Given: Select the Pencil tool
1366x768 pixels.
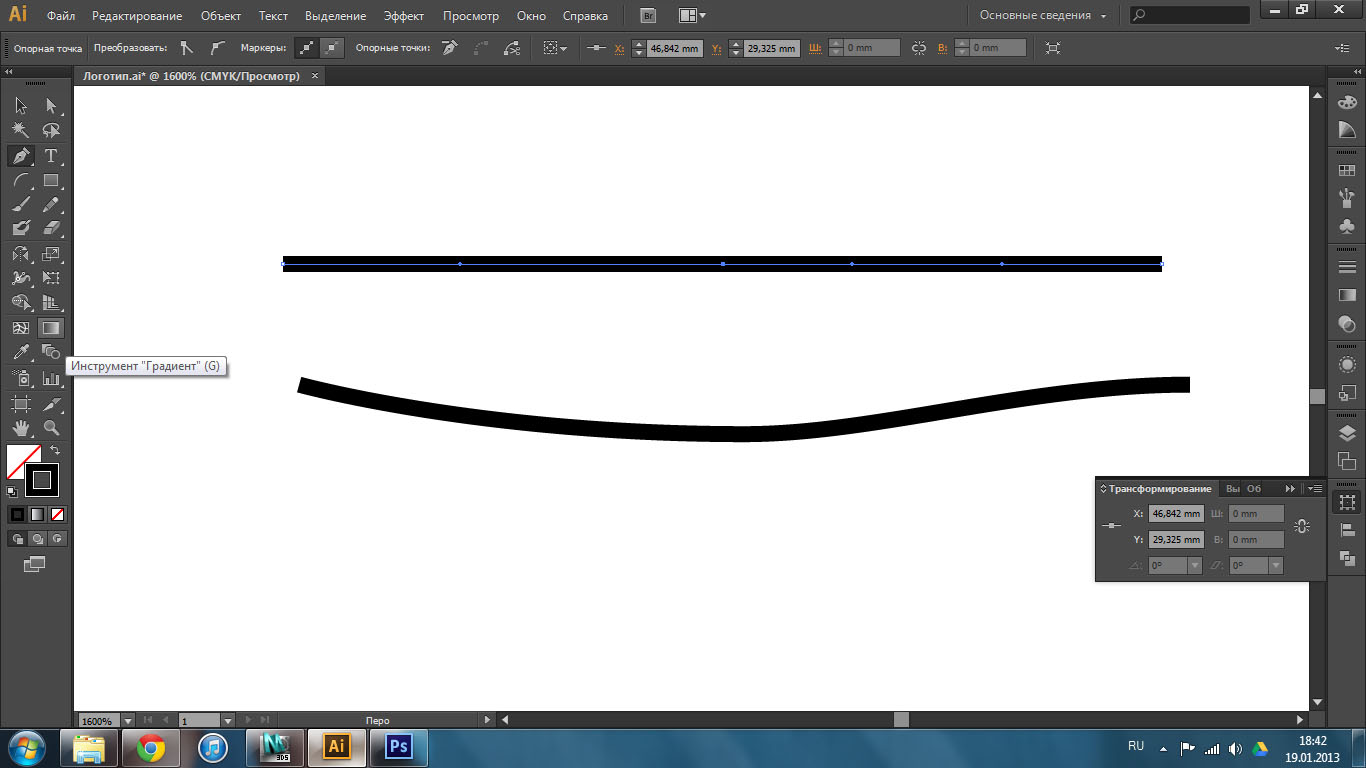Looking at the screenshot, I should 51,204.
